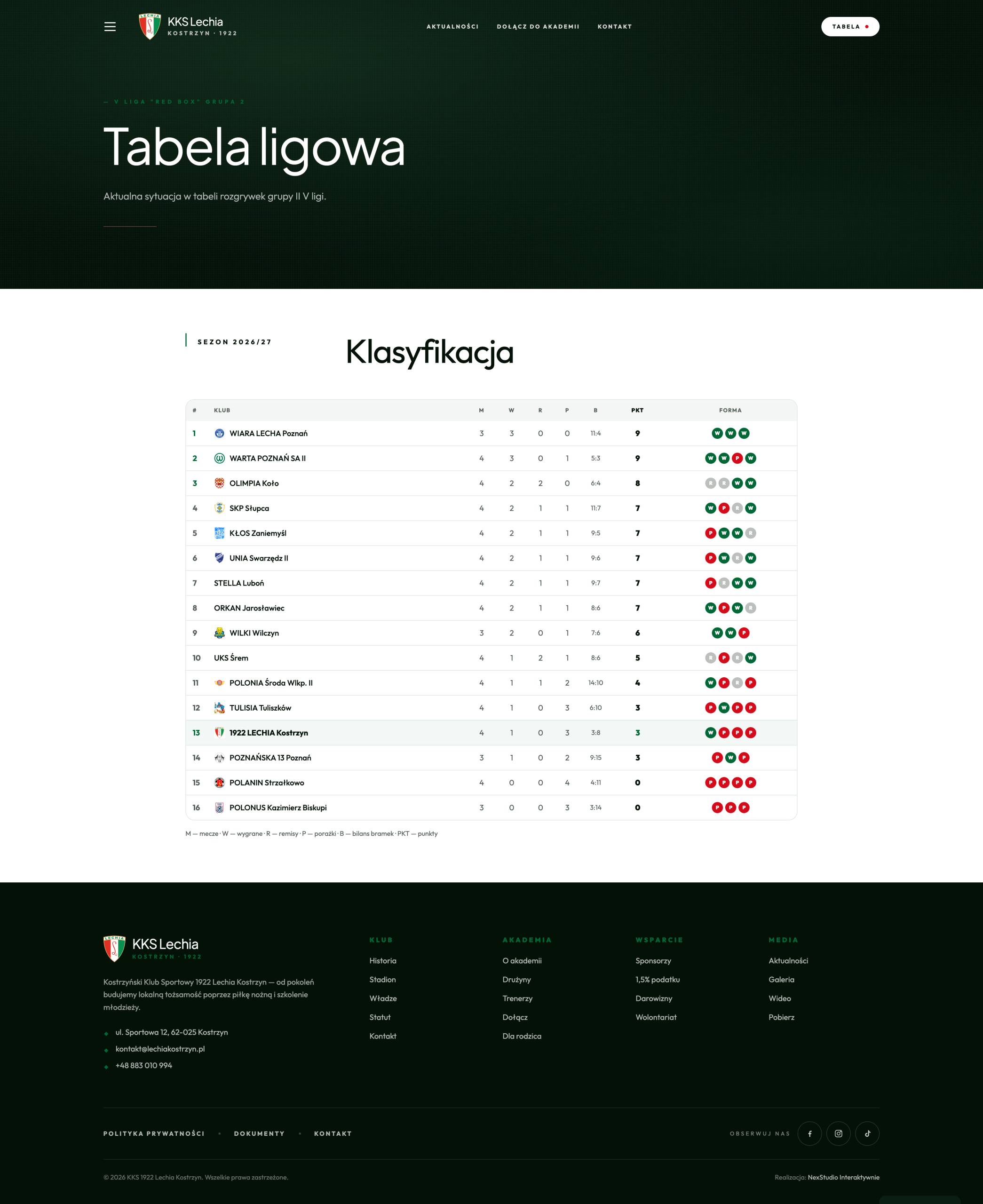Click the WARTA POZNAŃ SA II crest

click(219, 459)
